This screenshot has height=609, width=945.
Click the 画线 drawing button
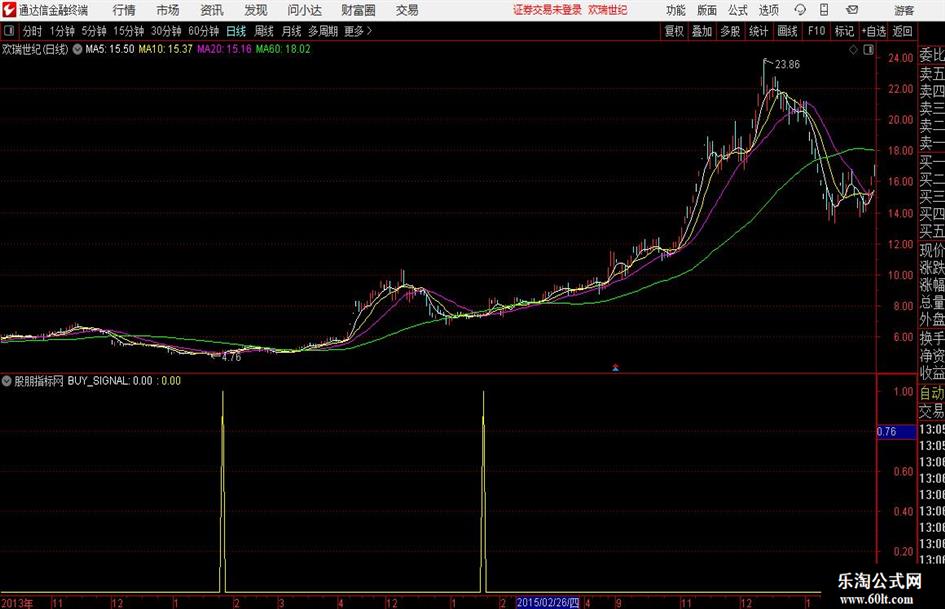pyautogui.click(x=787, y=31)
